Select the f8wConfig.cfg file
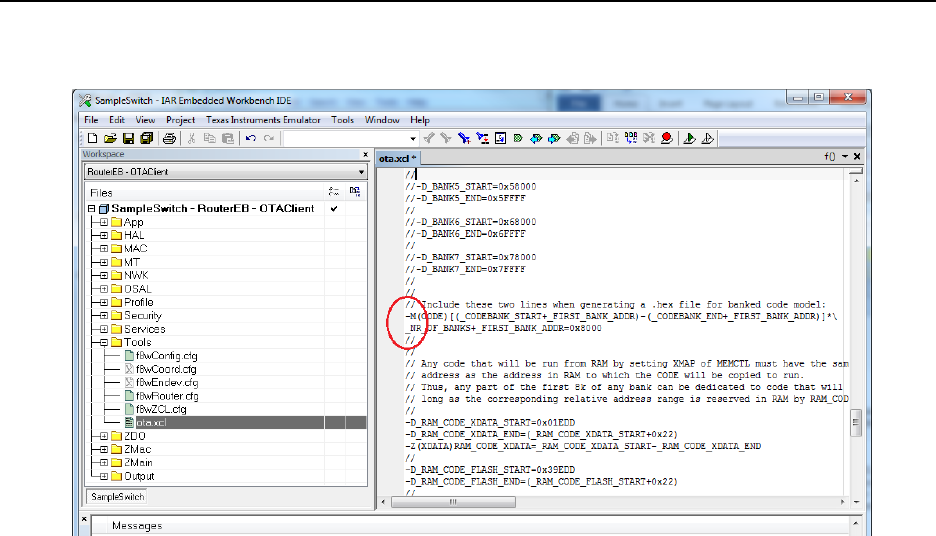The width and height of the screenshot is (936, 536). tap(167, 356)
